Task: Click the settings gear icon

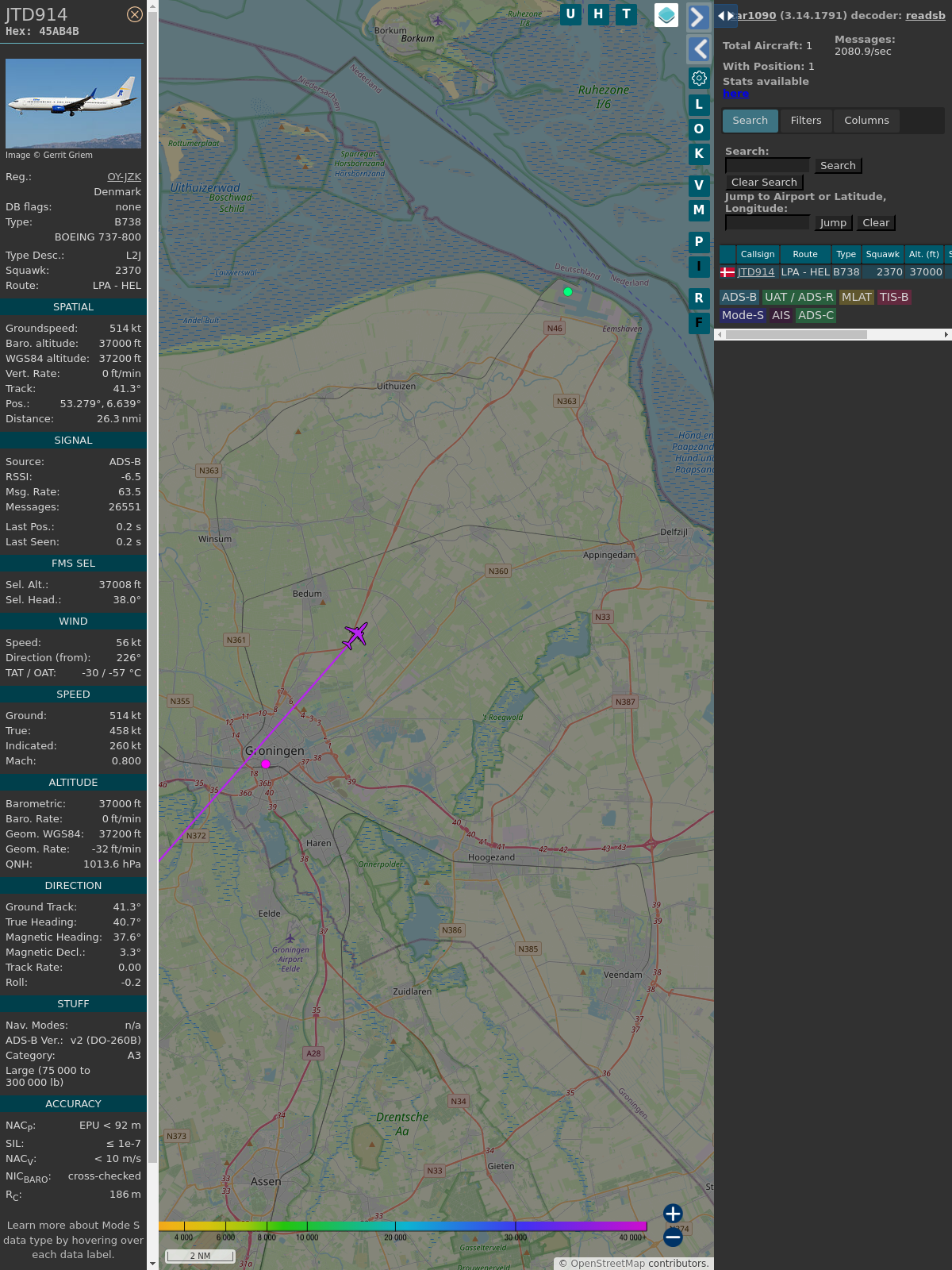Action: click(699, 78)
